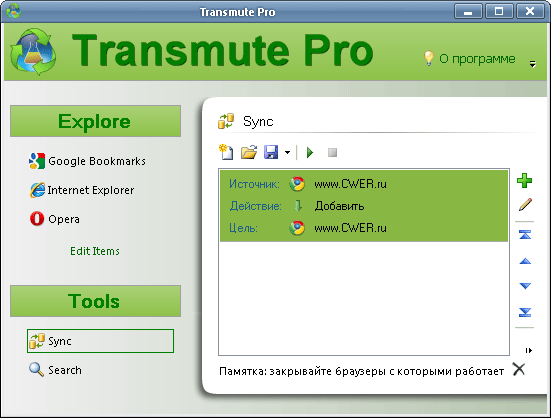Select the 'Источник:' label

pos(254,184)
